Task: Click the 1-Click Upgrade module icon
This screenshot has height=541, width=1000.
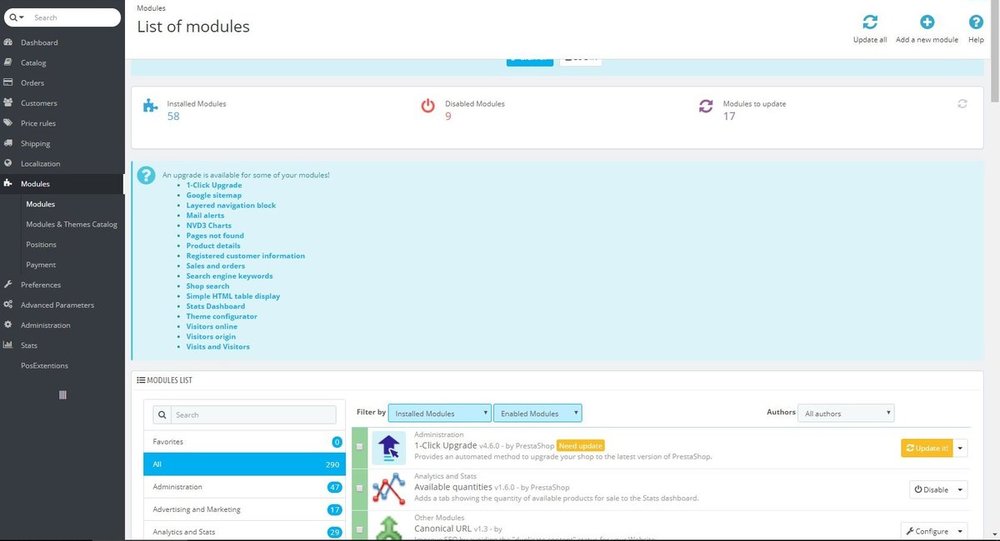Action: click(x=388, y=448)
